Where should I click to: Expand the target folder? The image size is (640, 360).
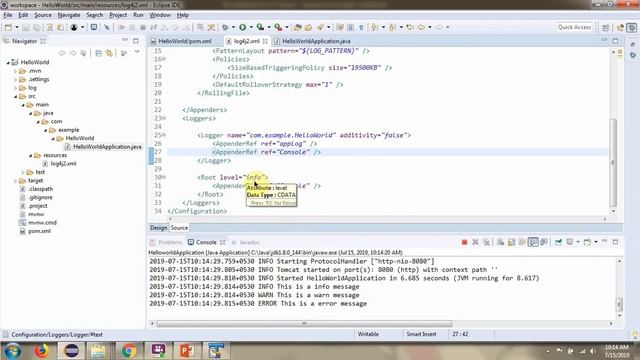[x=16, y=180]
